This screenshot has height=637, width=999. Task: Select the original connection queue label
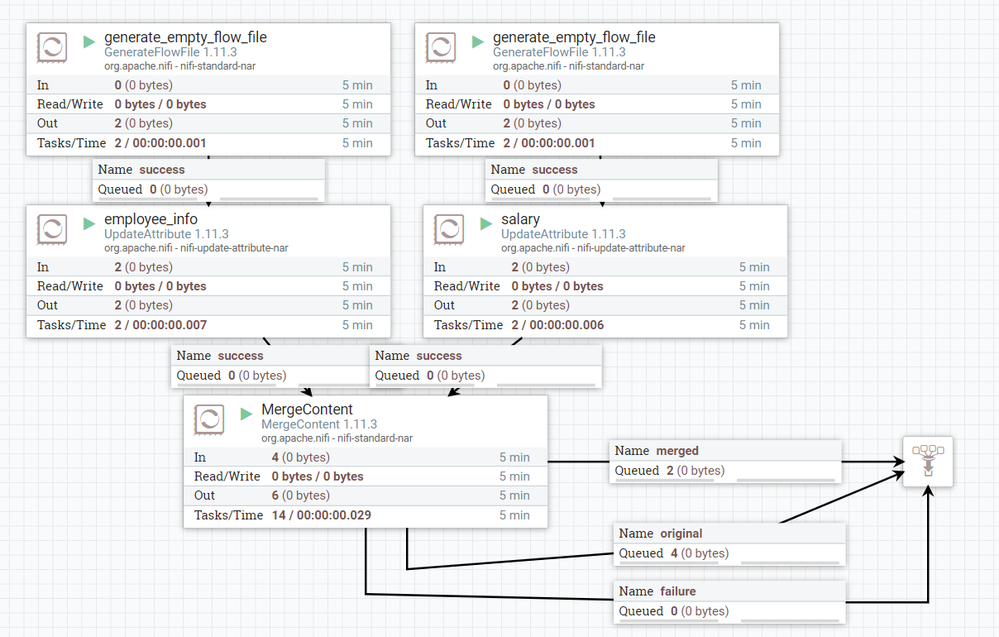(x=730, y=544)
